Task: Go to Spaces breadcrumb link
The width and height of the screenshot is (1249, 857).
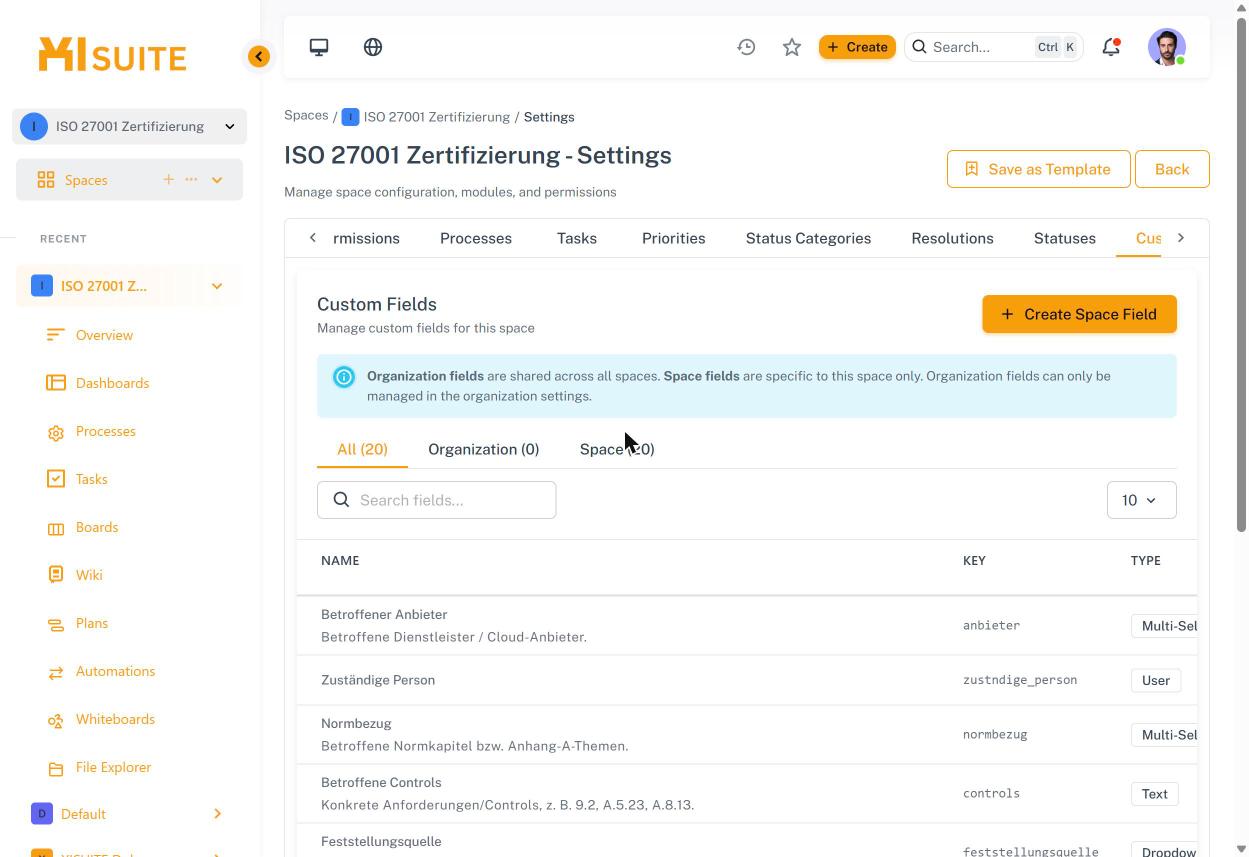Action: [x=306, y=115]
